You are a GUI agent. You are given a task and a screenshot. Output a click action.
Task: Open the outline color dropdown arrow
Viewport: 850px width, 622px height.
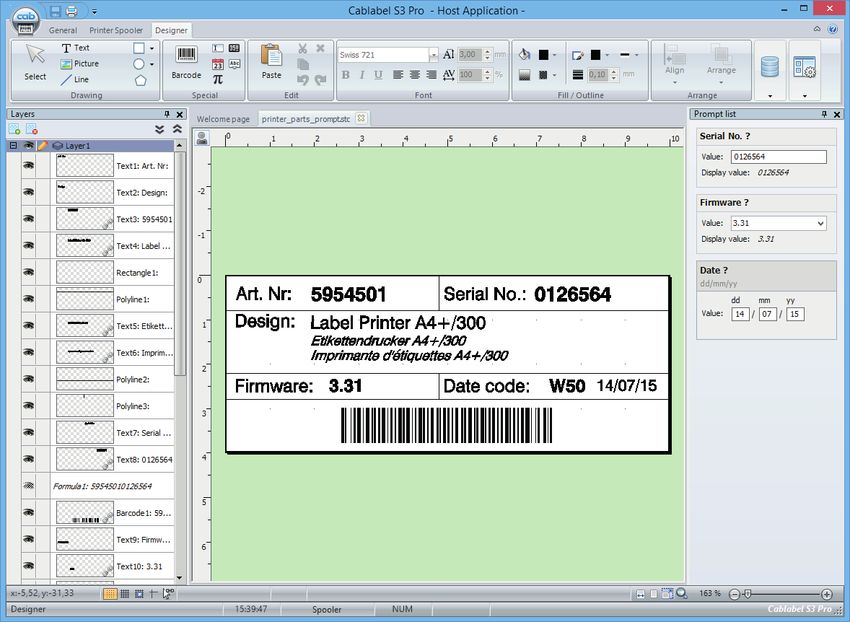tap(607, 55)
